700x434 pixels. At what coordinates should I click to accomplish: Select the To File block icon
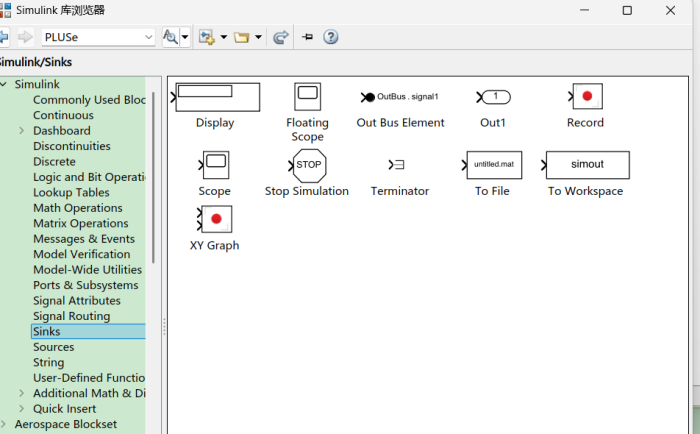pyautogui.click(x=492, y=165)
